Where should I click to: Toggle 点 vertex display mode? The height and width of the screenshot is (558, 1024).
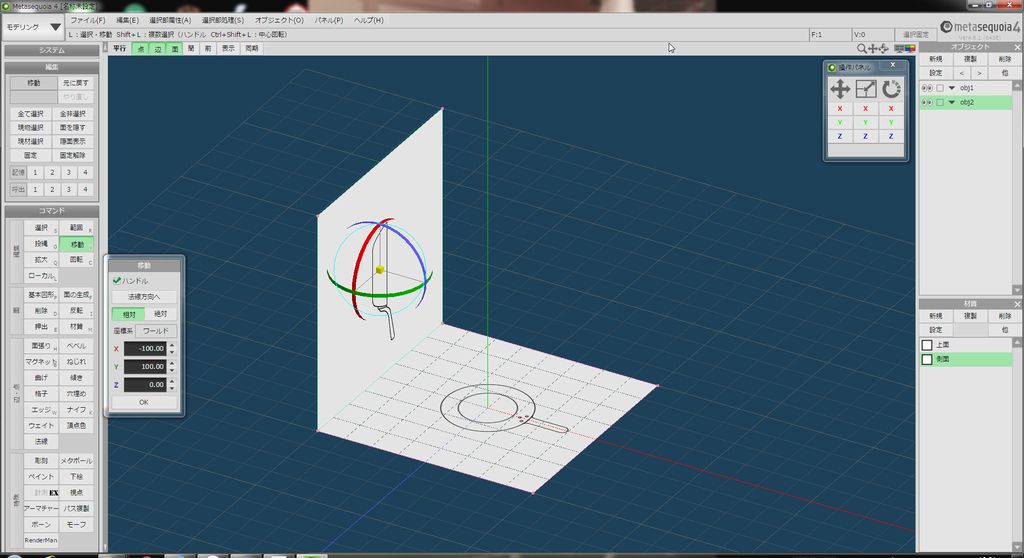point(140,49)
